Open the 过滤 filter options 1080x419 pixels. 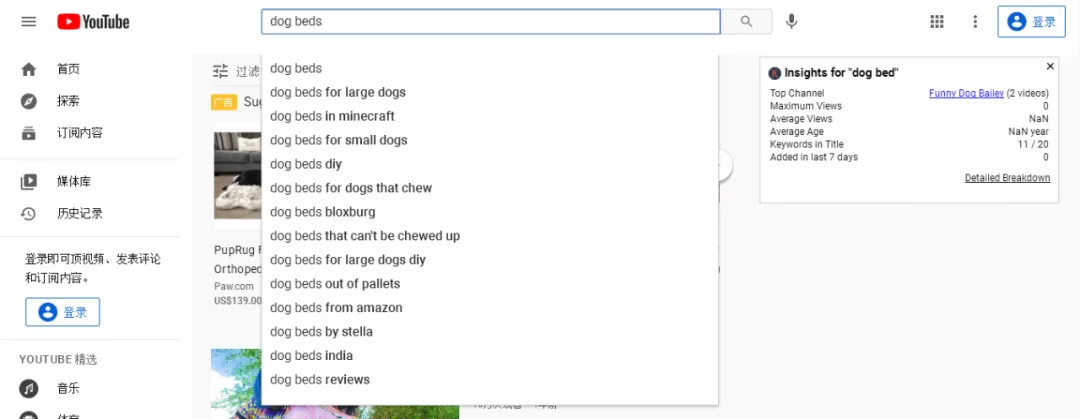click(236, 71)
